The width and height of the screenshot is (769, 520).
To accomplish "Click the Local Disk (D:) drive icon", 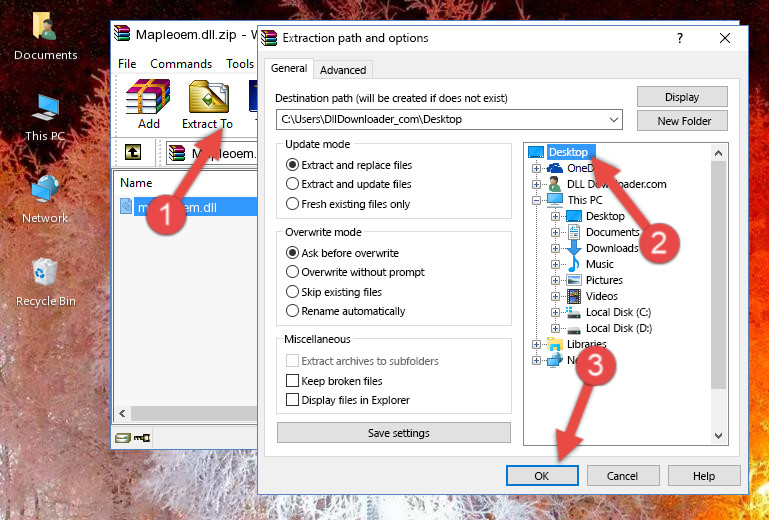I will click(573, 328).
